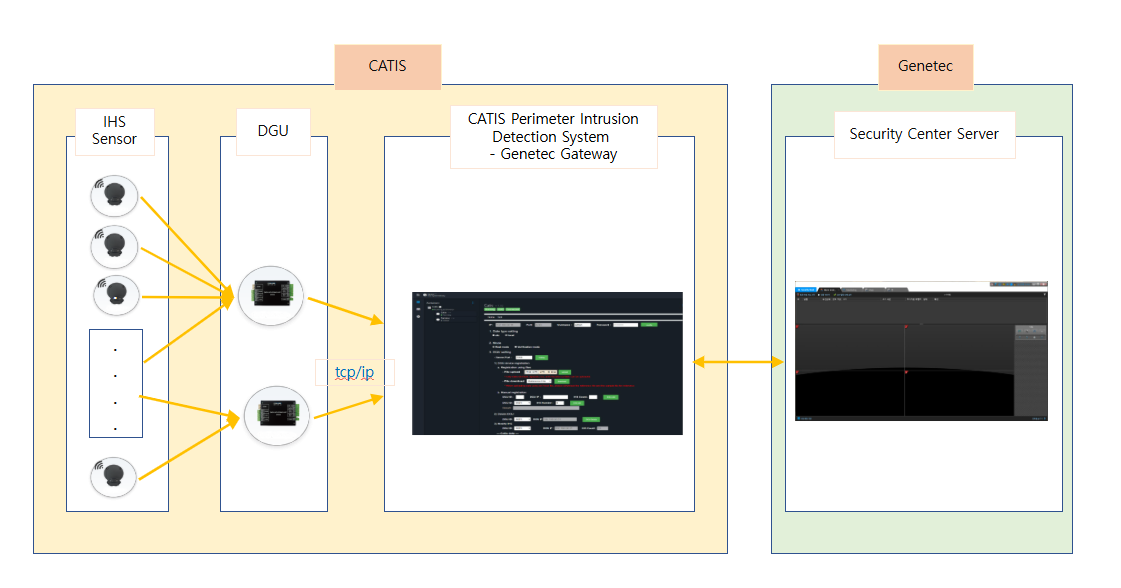Click the bottom IHS sensor image
The height and width of the screenshot is (588, 1121).
coord(114,476)
